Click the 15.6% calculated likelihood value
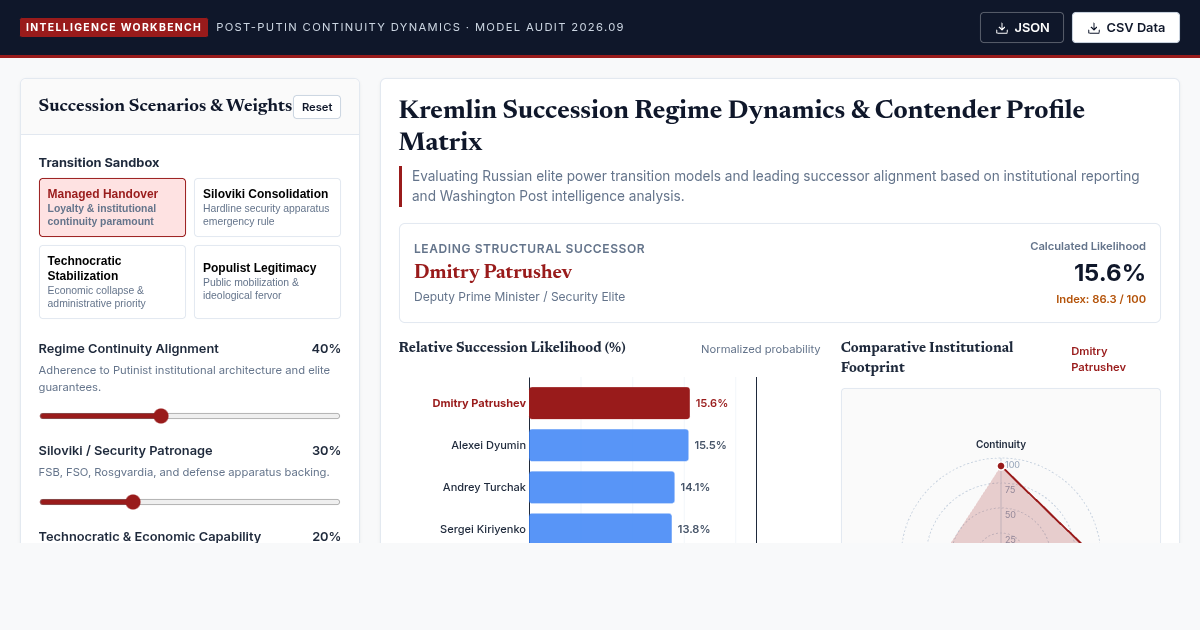 1110,273
